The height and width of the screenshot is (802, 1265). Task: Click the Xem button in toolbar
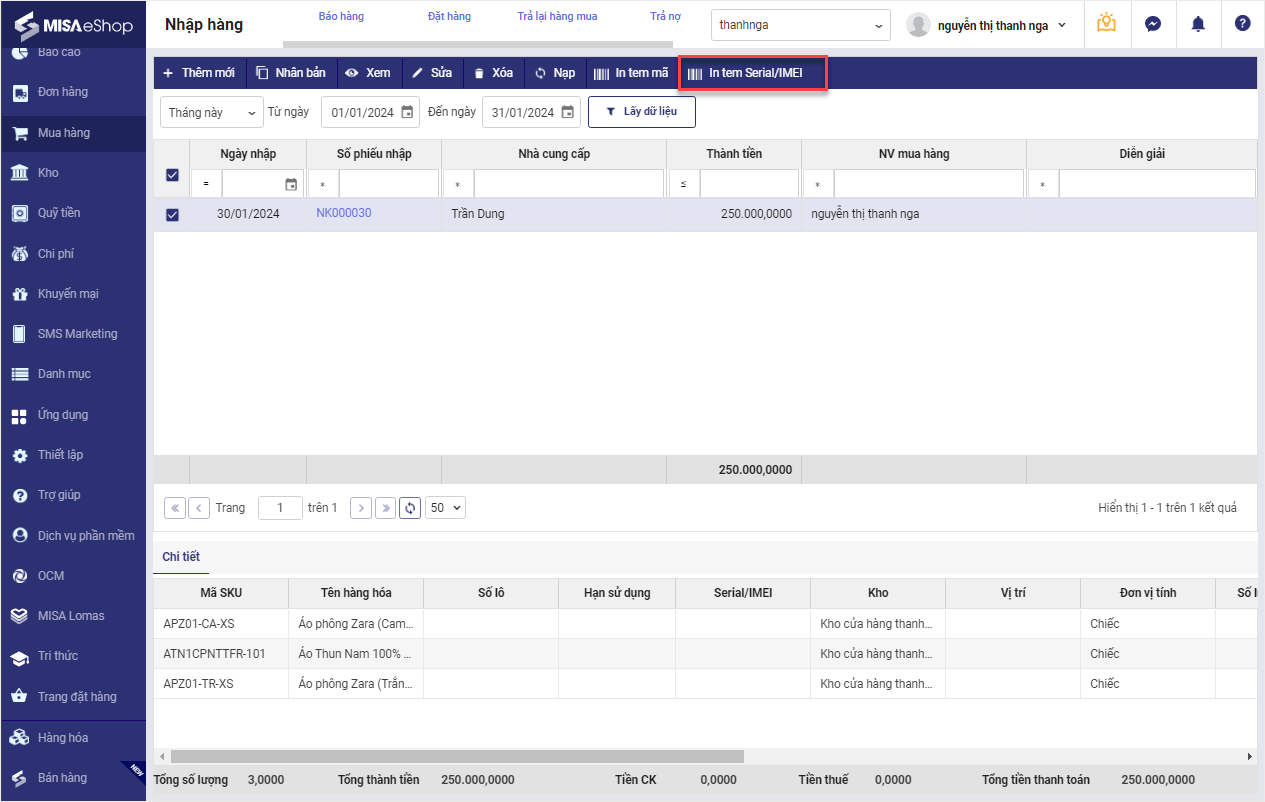coord(368,73)
